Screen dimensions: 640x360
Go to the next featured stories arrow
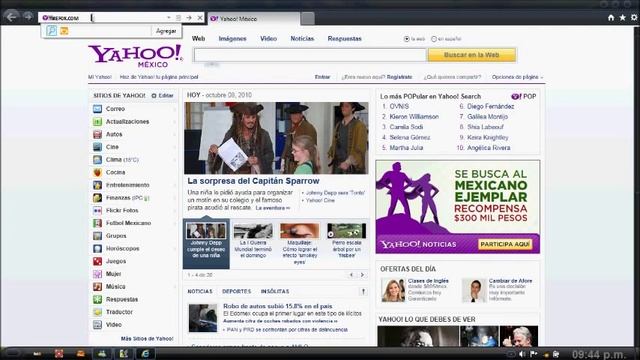tap(362, 275)
